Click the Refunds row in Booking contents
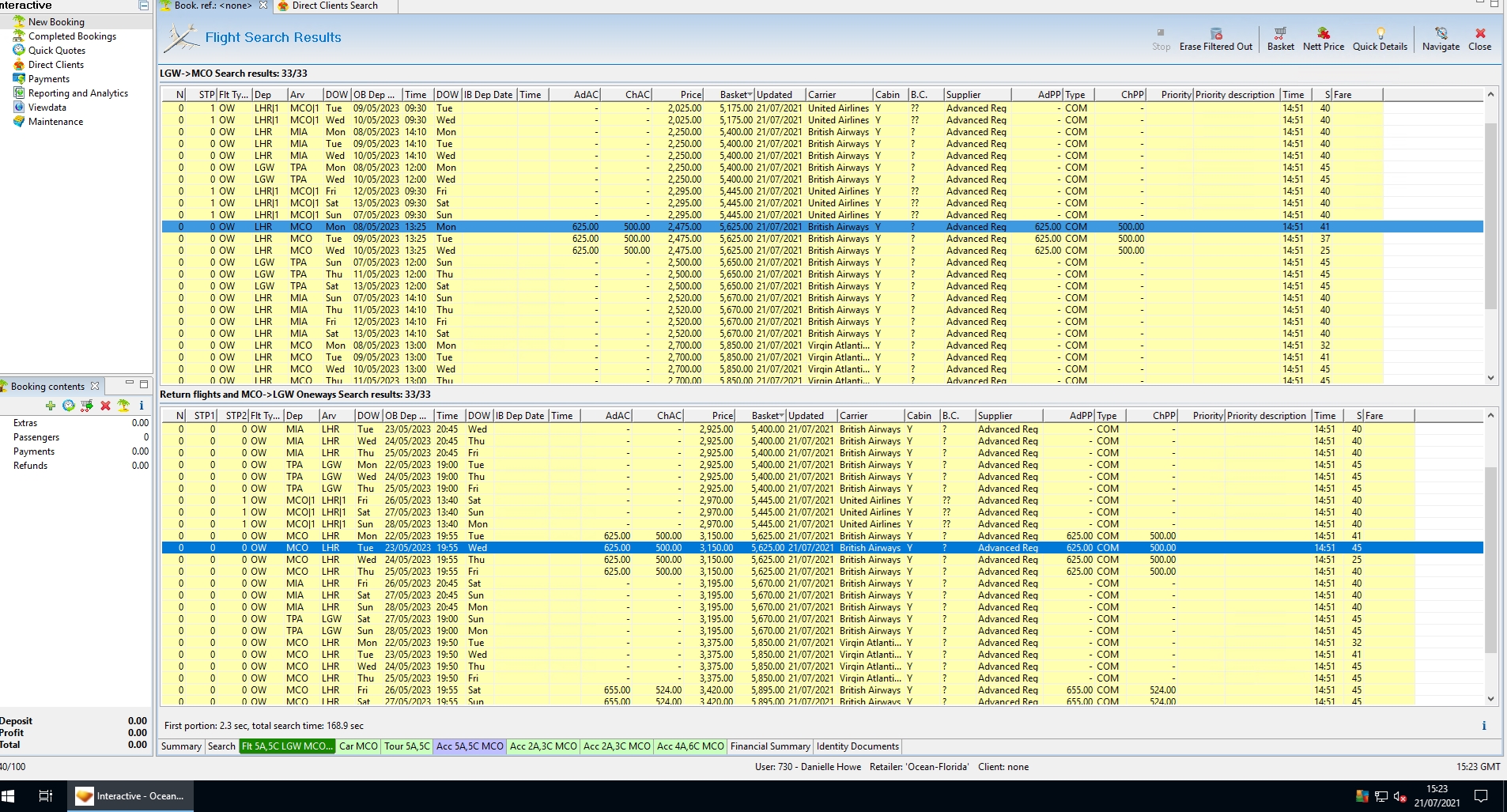The image size is (1507, 812). pos(76,466)
